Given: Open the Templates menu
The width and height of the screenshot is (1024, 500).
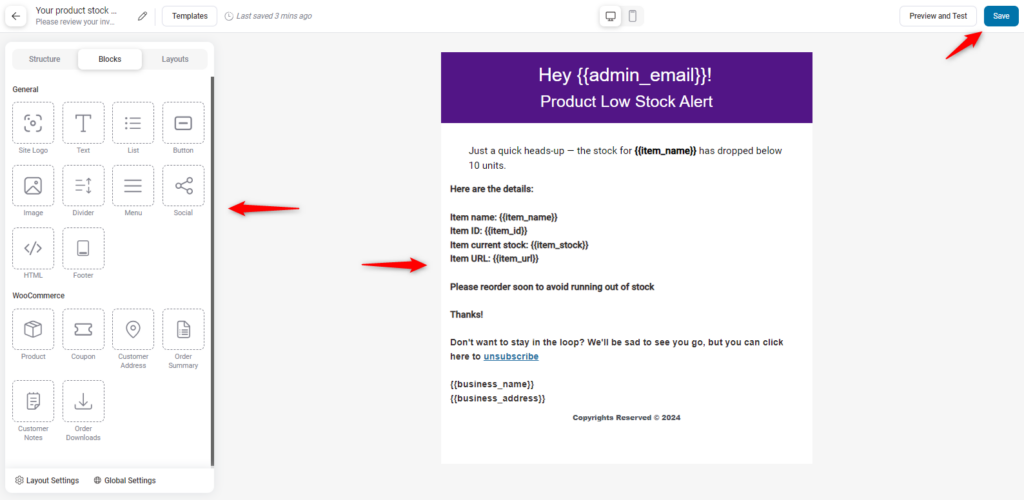Looking at the screenshot, I should click(190, 16).
